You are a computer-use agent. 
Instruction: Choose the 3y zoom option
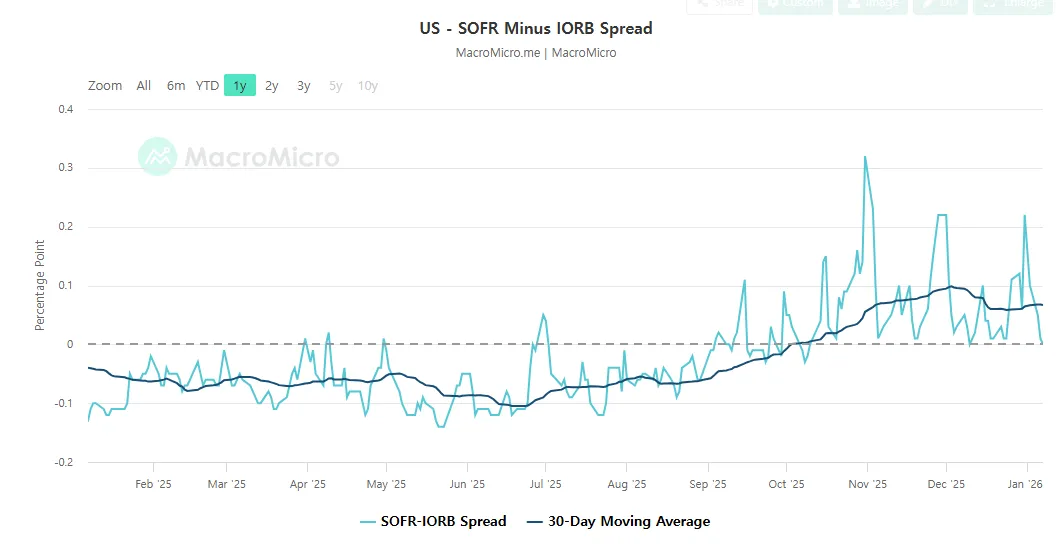[x=303, y=86]
